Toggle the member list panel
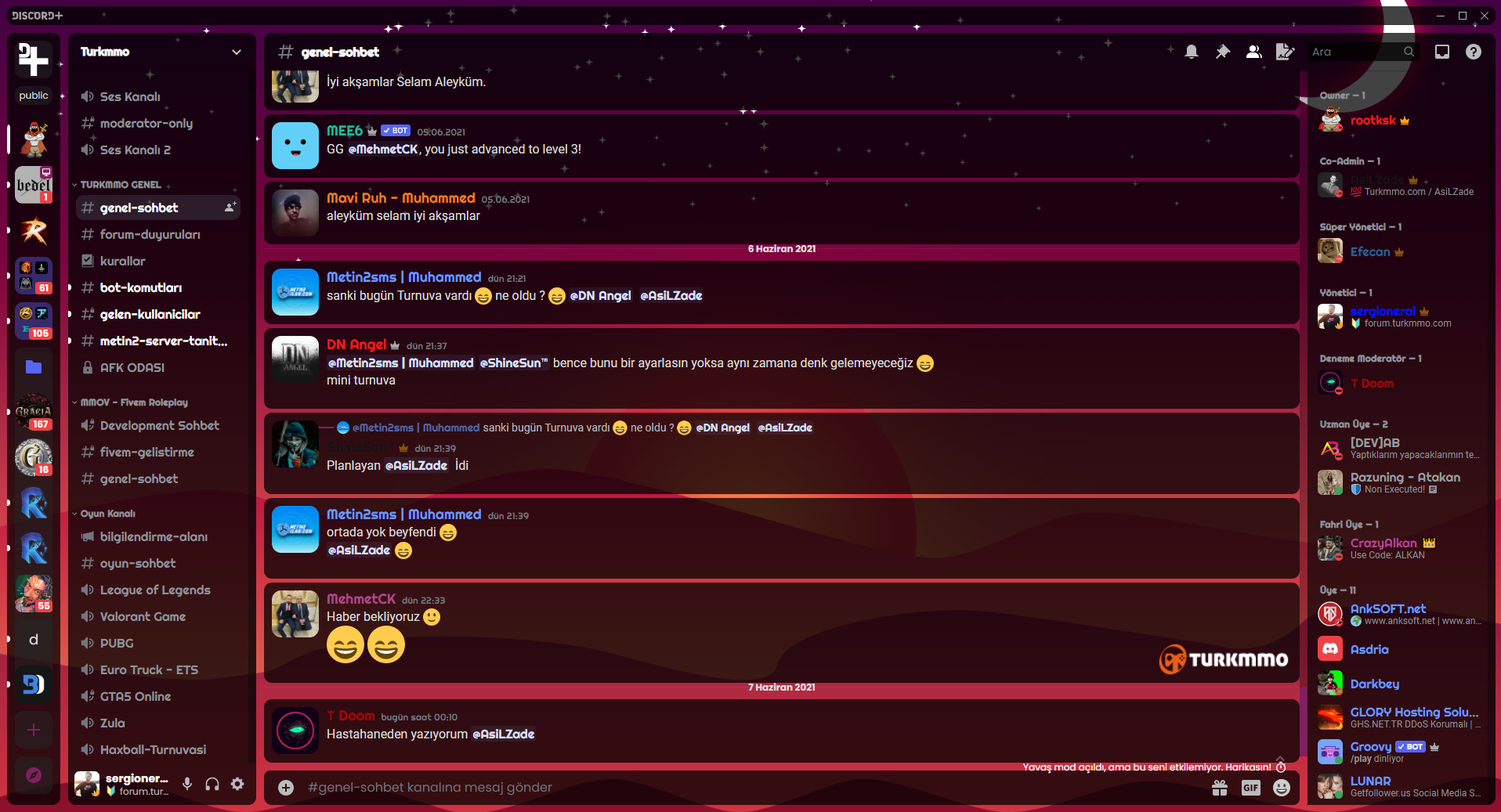 1253,52
